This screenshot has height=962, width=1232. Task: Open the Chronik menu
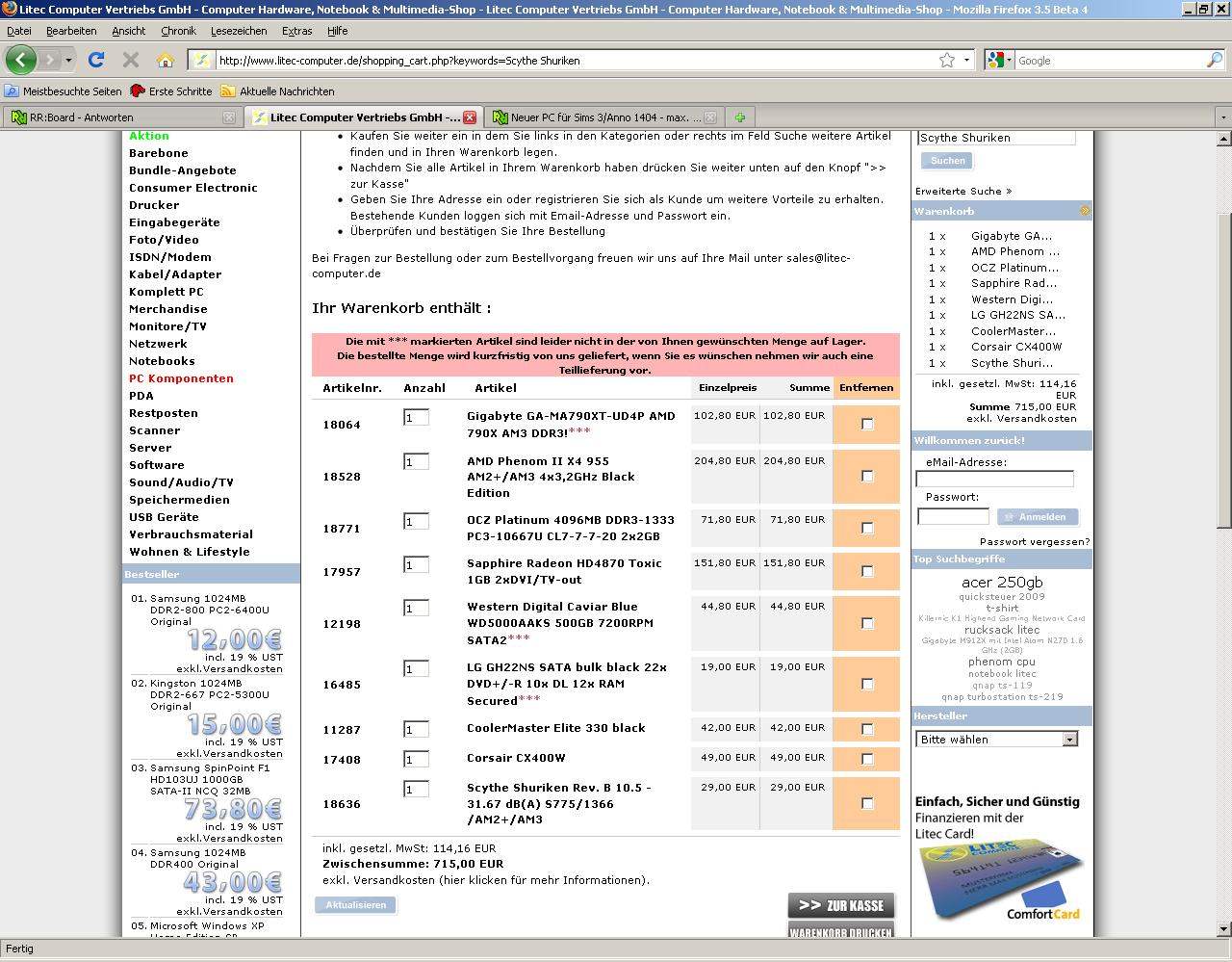coord(178,31)
